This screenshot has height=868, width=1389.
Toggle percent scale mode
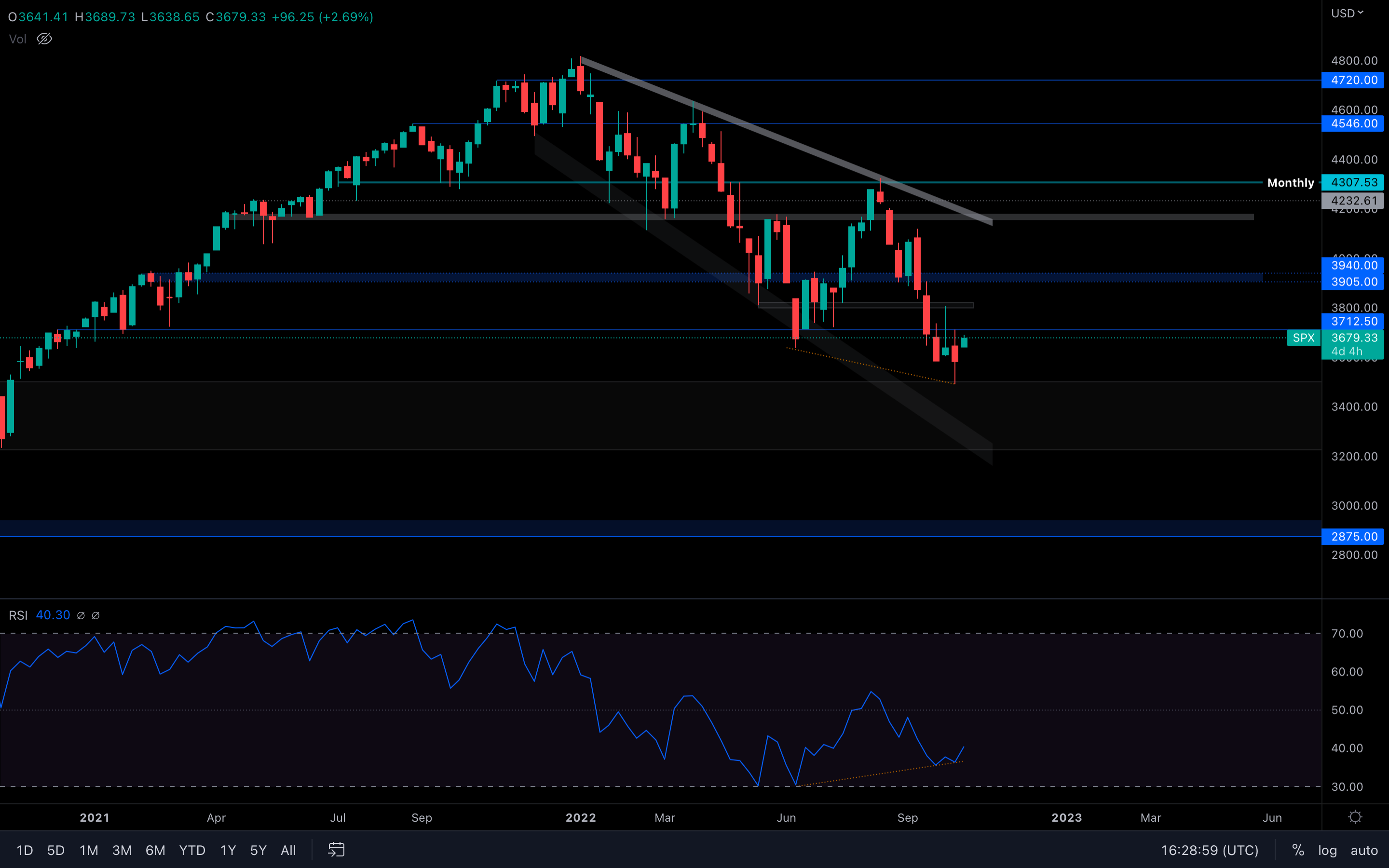[x=1298, y=850]
